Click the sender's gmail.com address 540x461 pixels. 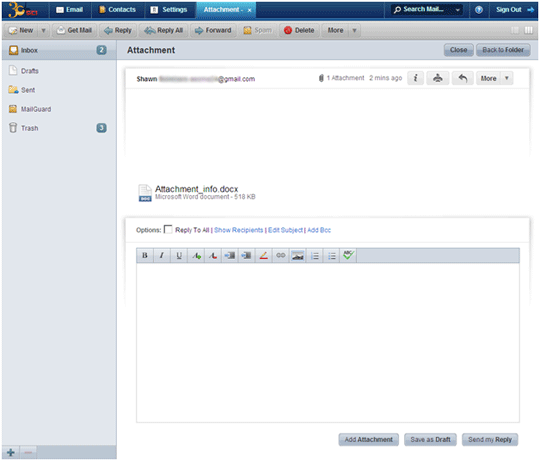pyautogui.click(x=207, y=79)
